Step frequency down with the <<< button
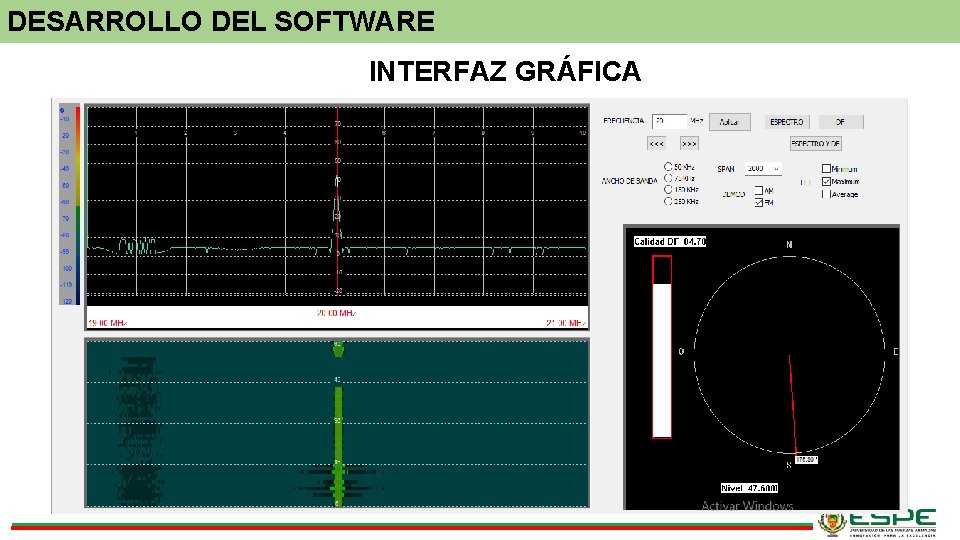 point(656,144)
